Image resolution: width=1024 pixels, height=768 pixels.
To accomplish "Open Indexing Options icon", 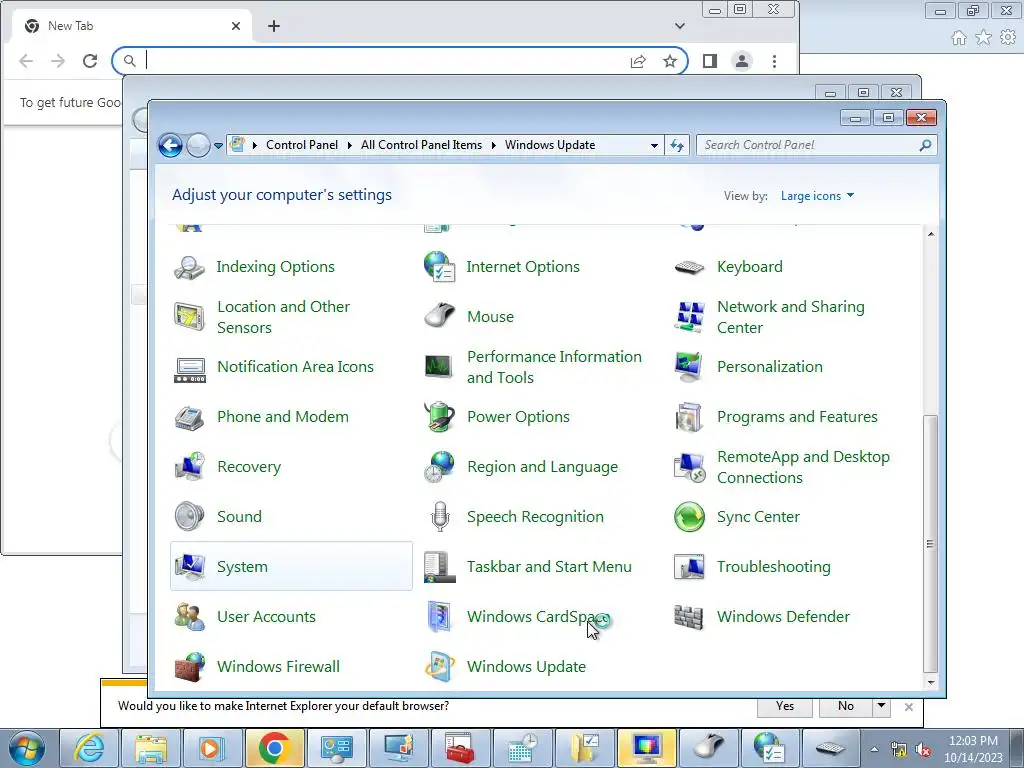I will coord(189,267).
